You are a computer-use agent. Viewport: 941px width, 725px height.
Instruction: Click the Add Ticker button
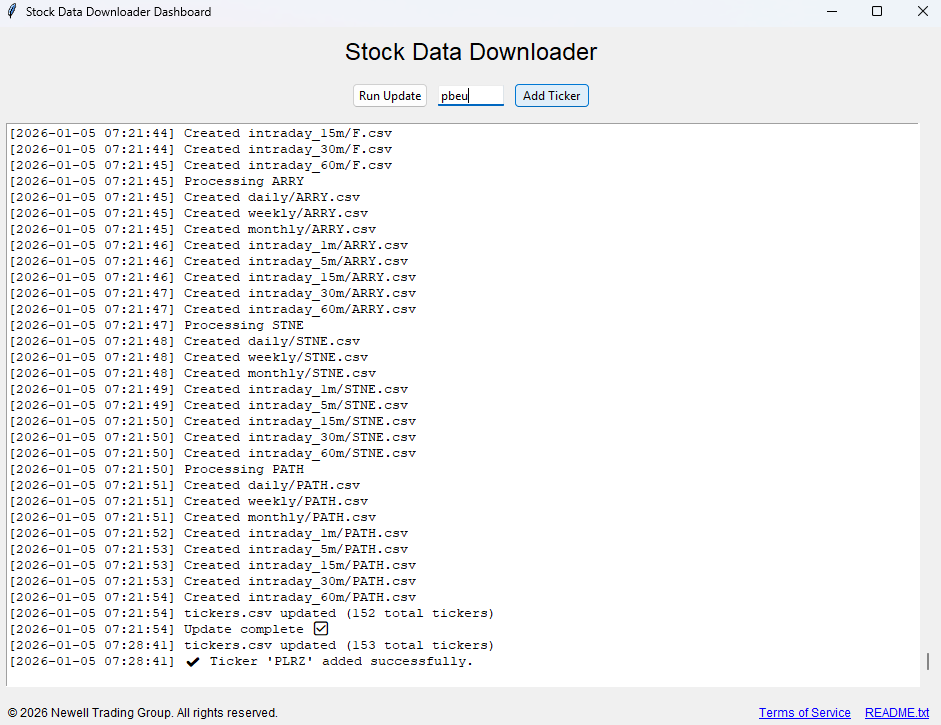click(552, 96)
